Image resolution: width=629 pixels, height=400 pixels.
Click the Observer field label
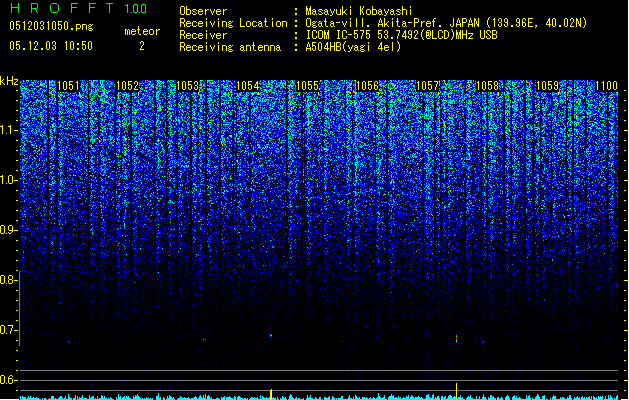(203, 11)
